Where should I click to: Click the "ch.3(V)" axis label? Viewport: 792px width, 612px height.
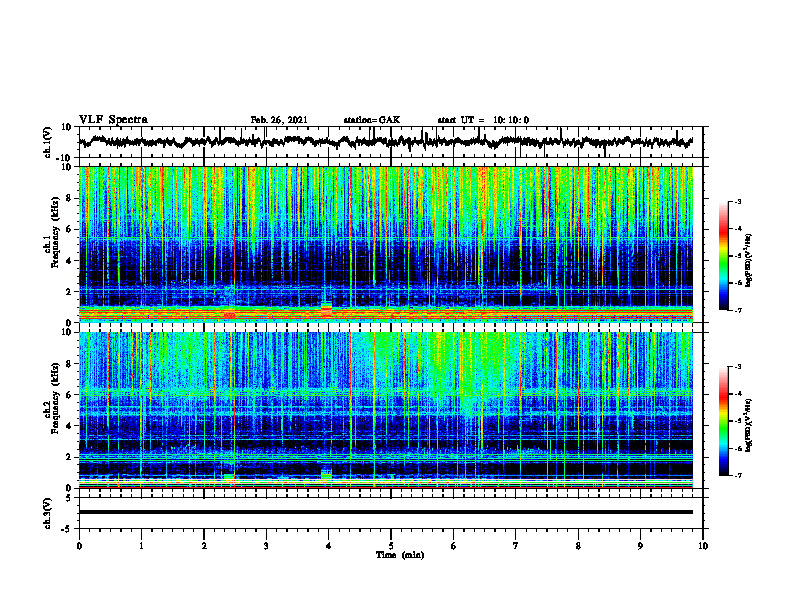(47, 513)
